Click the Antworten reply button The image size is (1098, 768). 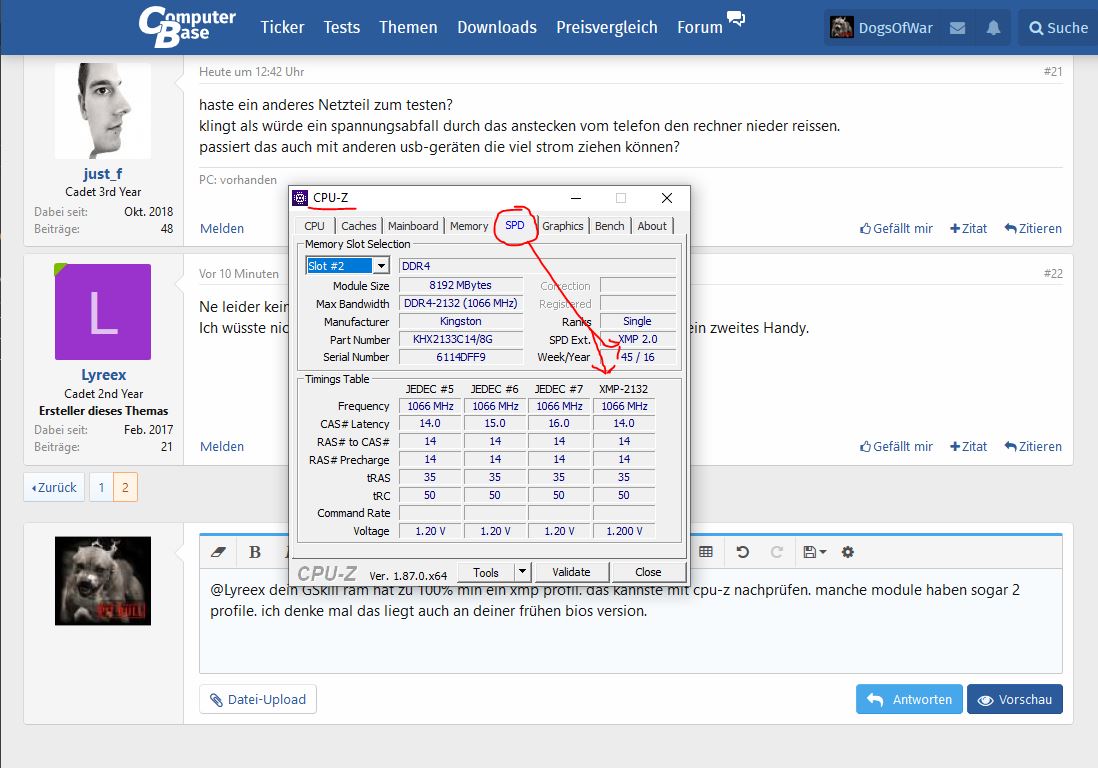click(x=909, y=699)
